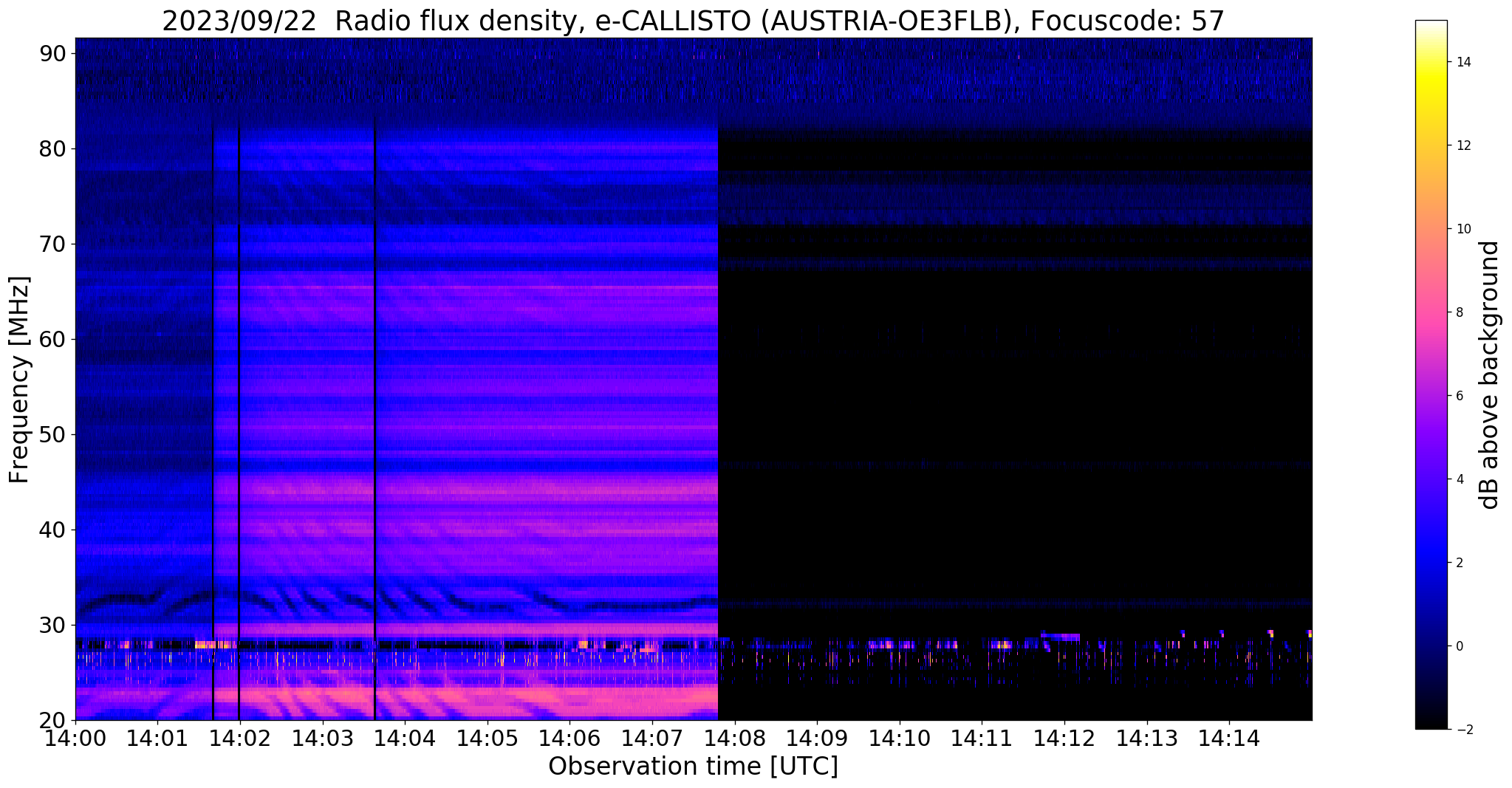The image size is (1512, 788).
Task: Click the 20 MHz frequency tick label
Action: (52, 720)
